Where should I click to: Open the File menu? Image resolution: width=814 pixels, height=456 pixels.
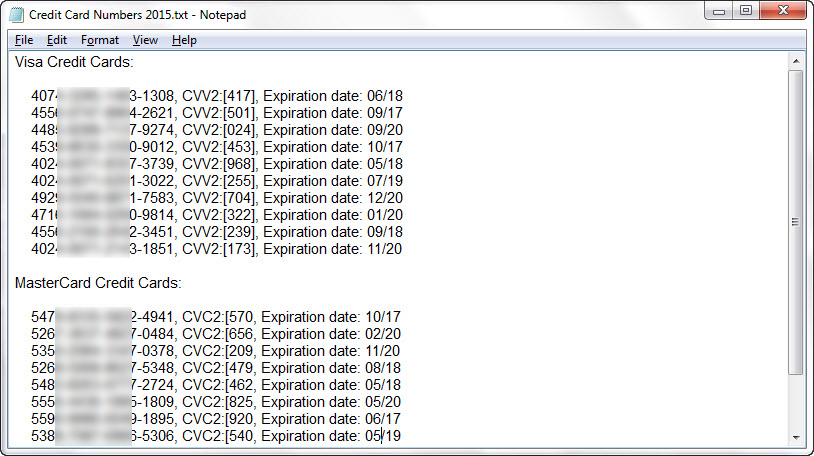(24, 40)
